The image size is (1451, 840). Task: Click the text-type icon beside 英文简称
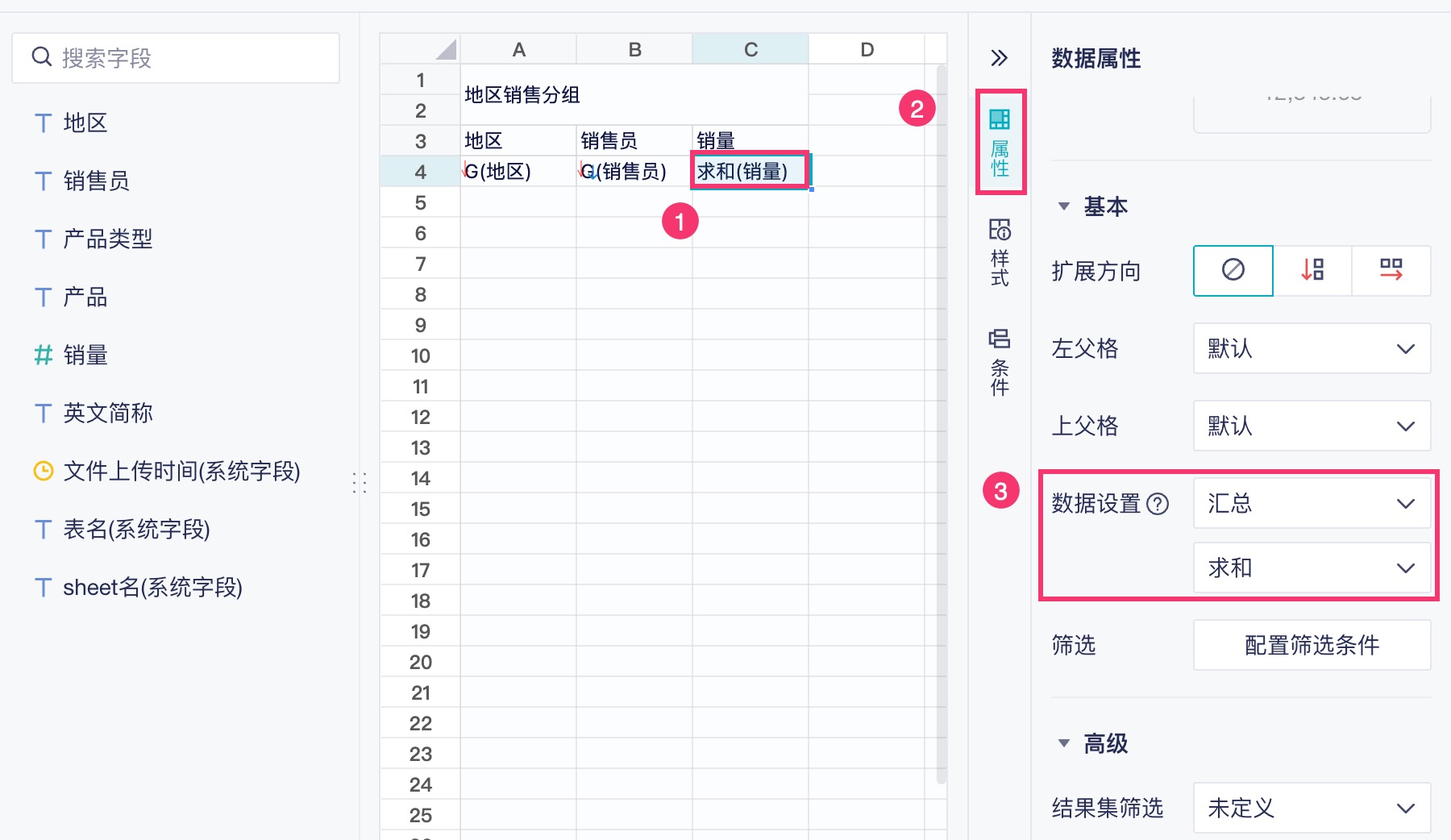pos(44,414)
